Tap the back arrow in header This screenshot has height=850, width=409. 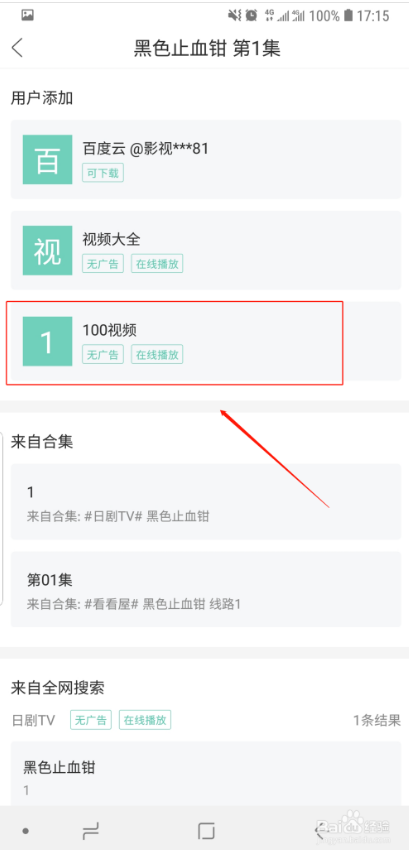pos(17,48)
